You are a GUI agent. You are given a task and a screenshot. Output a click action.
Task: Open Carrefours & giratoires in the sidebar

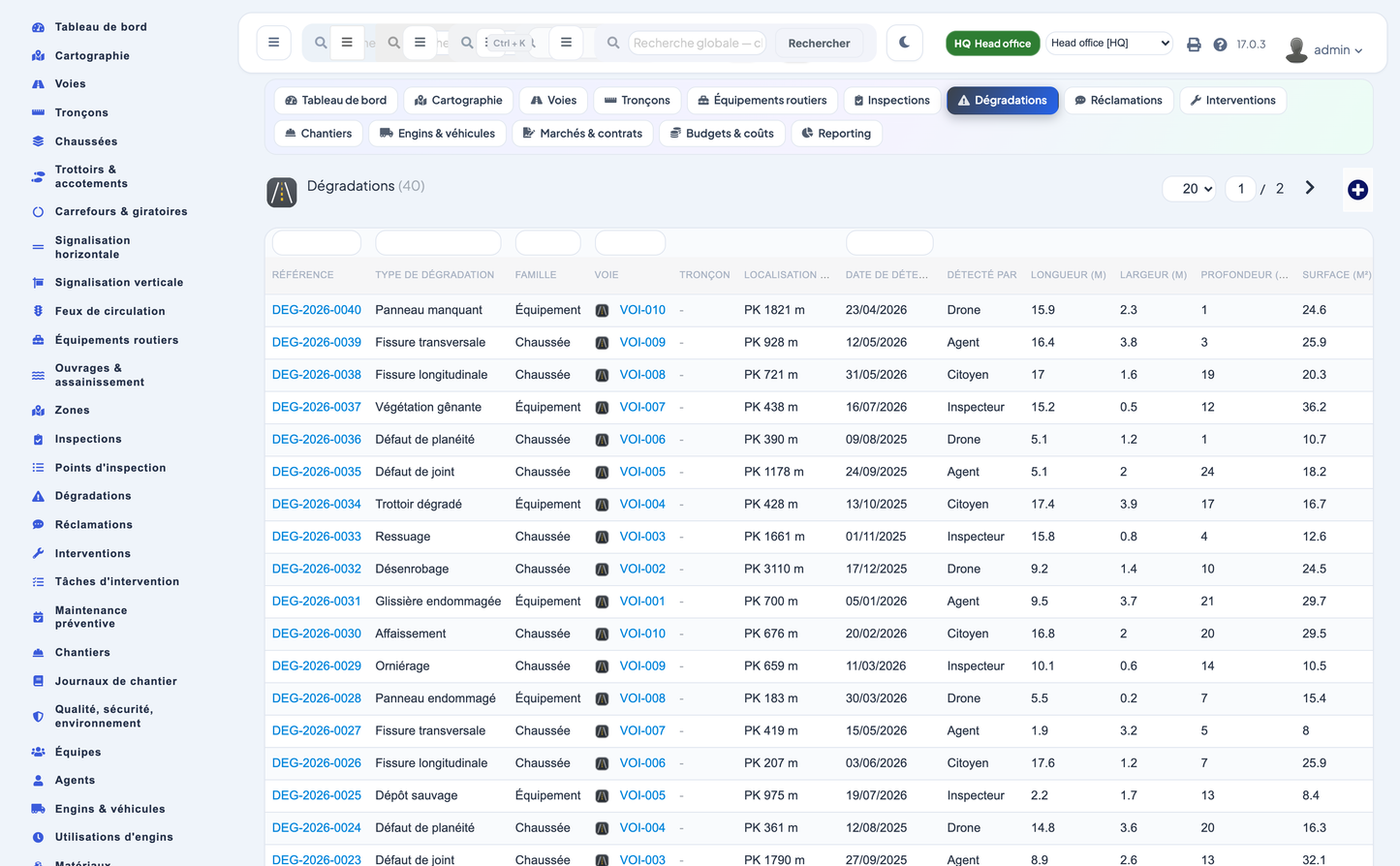(121, 211)
